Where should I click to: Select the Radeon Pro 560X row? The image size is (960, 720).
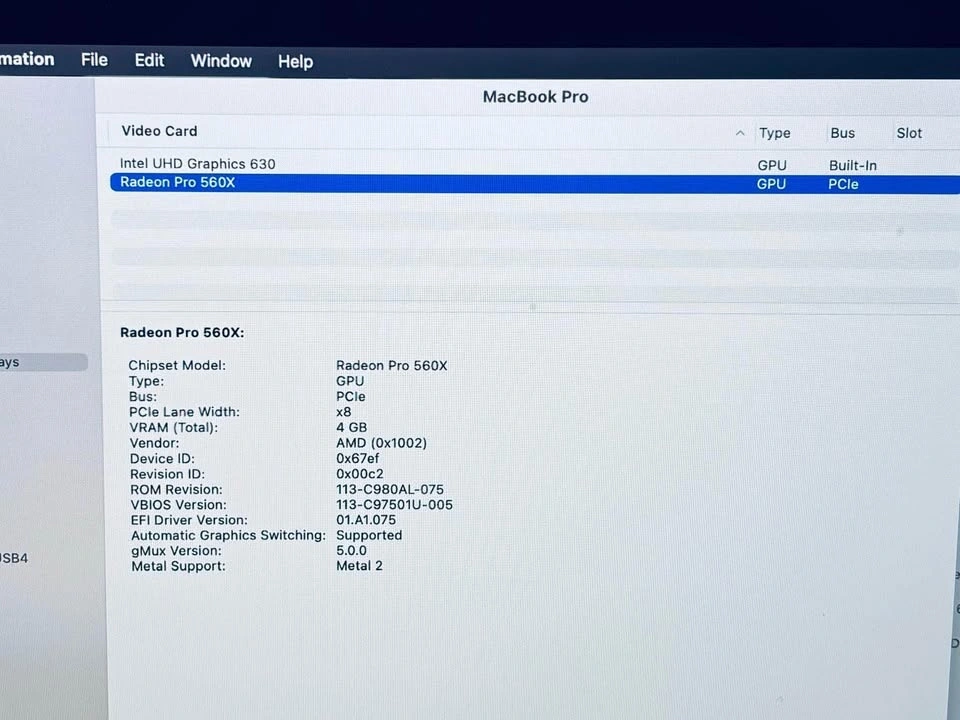click(x=178, y=183)
